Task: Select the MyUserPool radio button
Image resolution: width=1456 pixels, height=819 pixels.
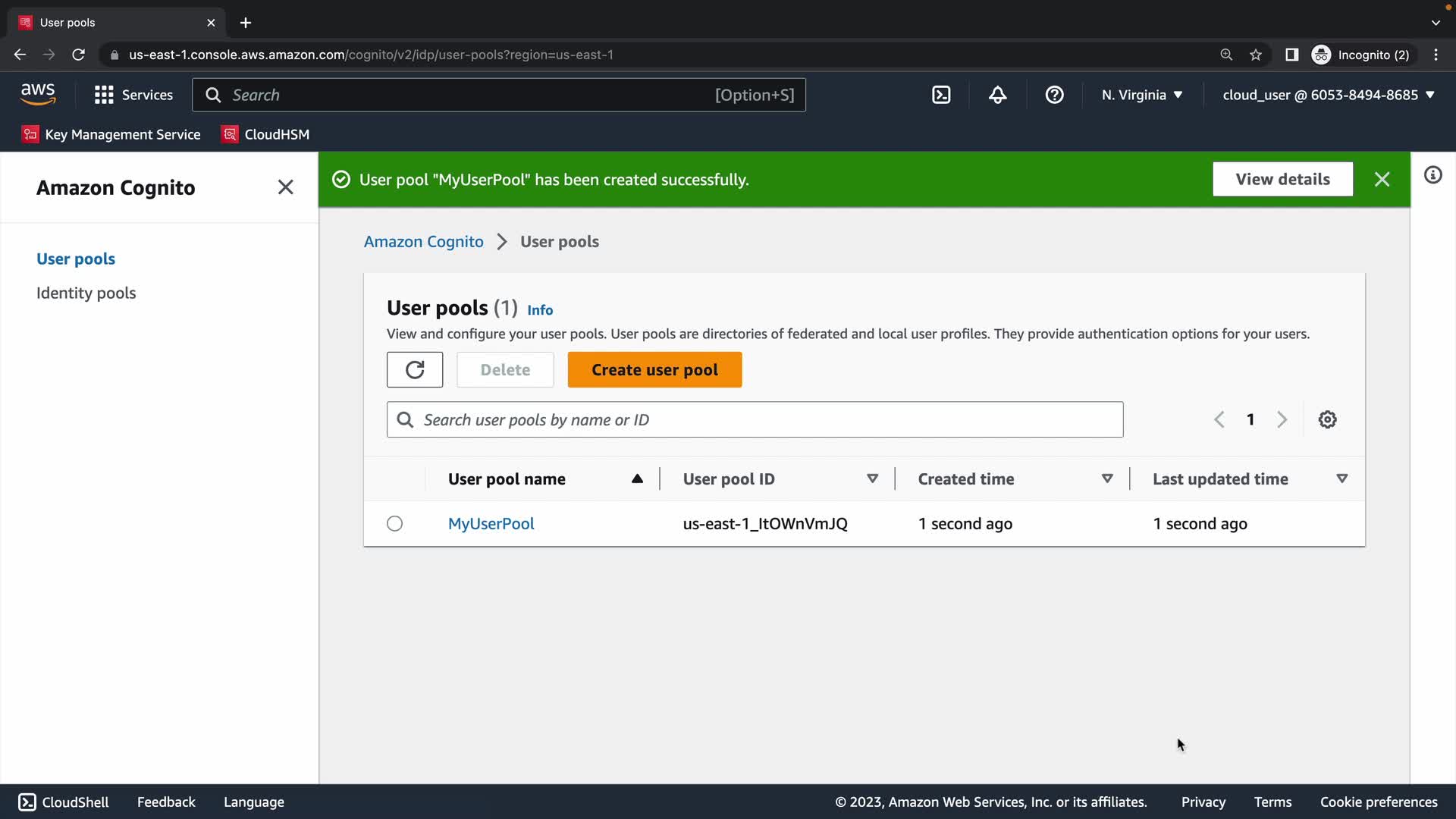Action: point(394,524)
